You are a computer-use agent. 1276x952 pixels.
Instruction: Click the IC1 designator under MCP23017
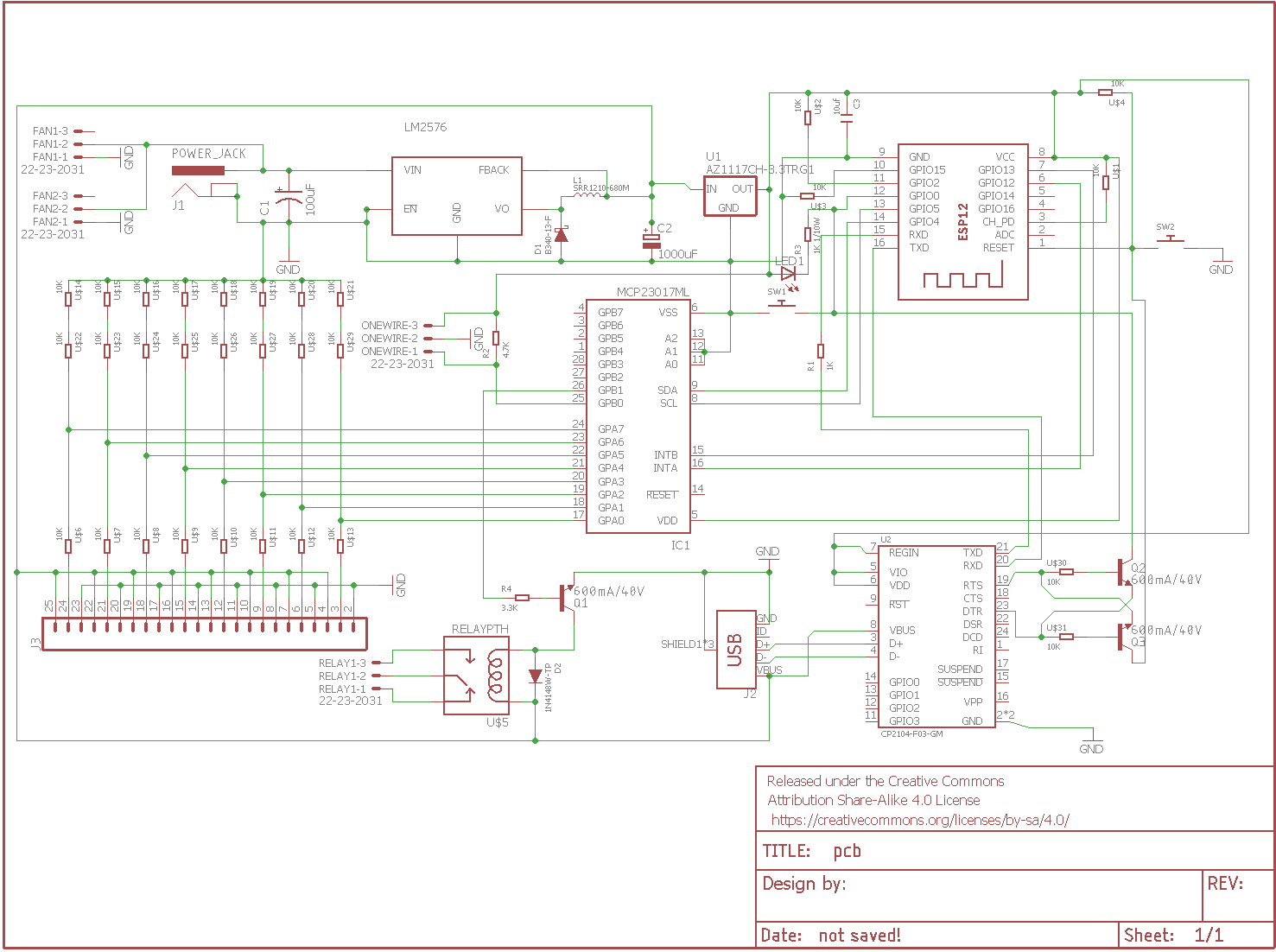681,546
